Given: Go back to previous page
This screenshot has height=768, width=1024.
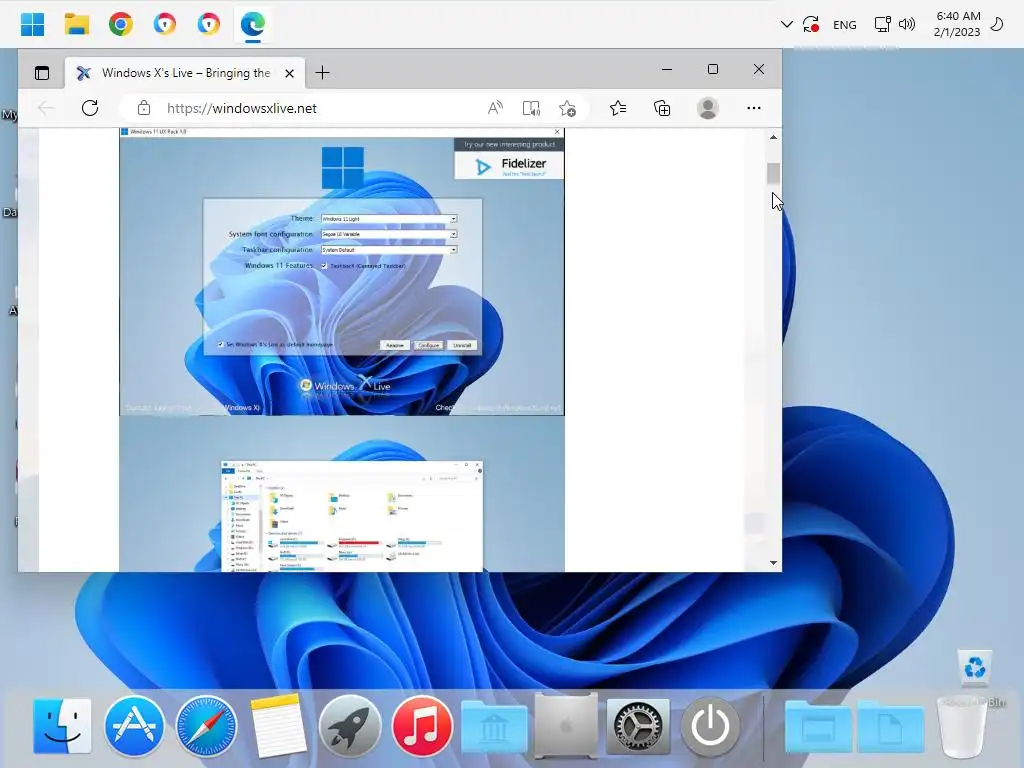Looking at the screenshot, I should tap(46, 108).
